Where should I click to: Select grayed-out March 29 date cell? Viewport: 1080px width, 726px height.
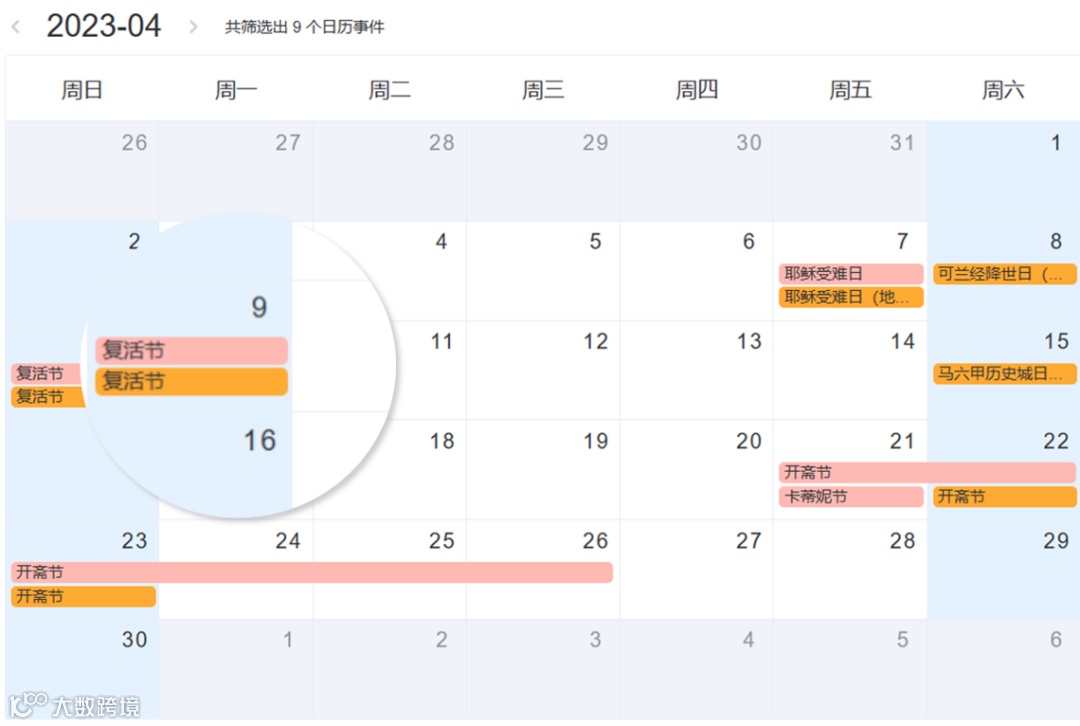point(543,171)
